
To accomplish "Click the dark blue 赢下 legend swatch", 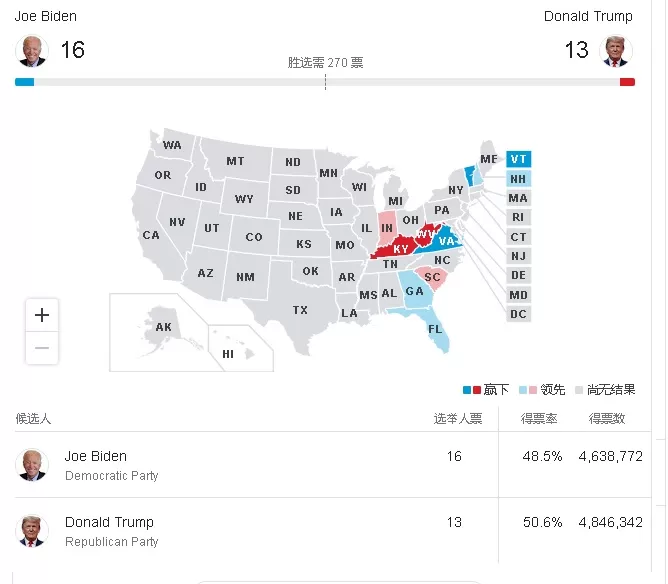I will click(467, 390).
